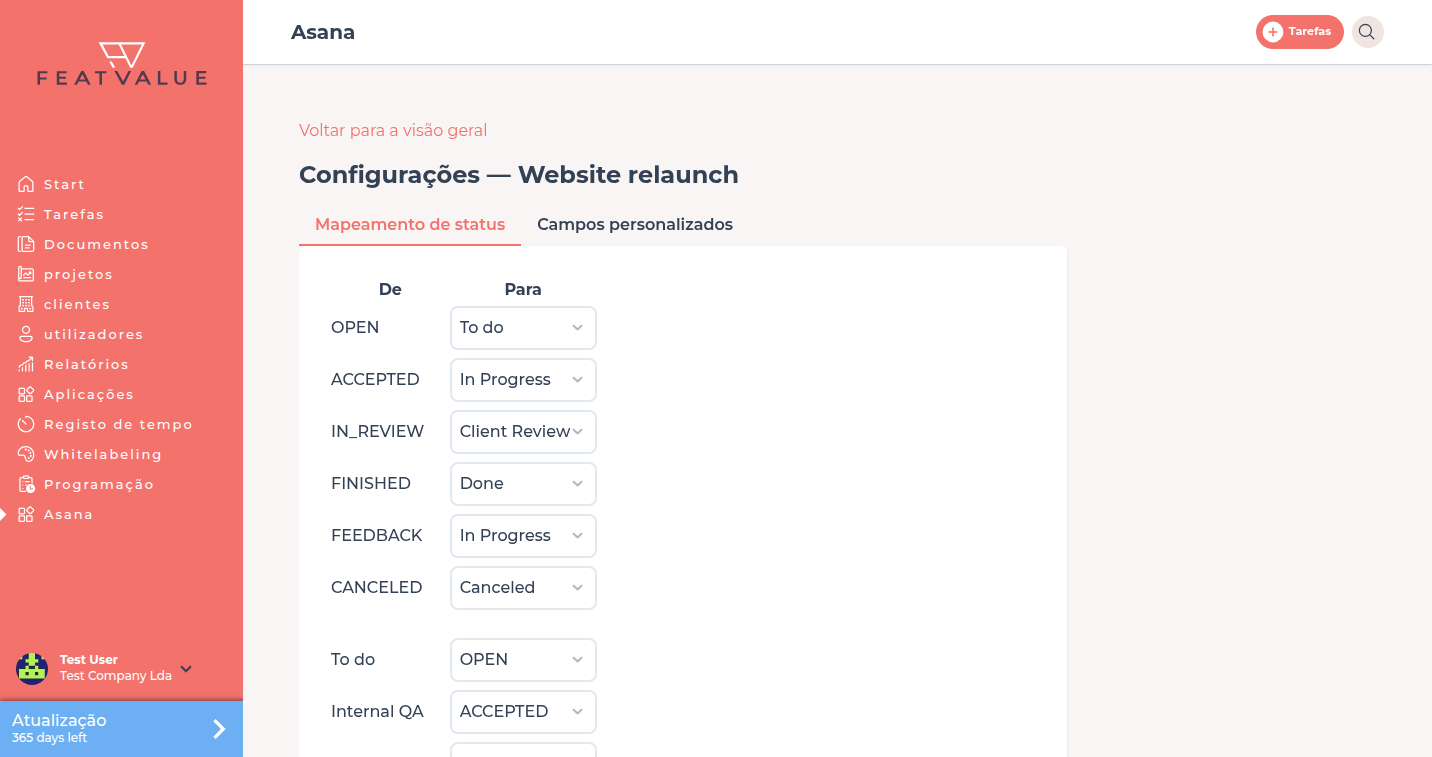Open the Start menu entry

point(64,184)
